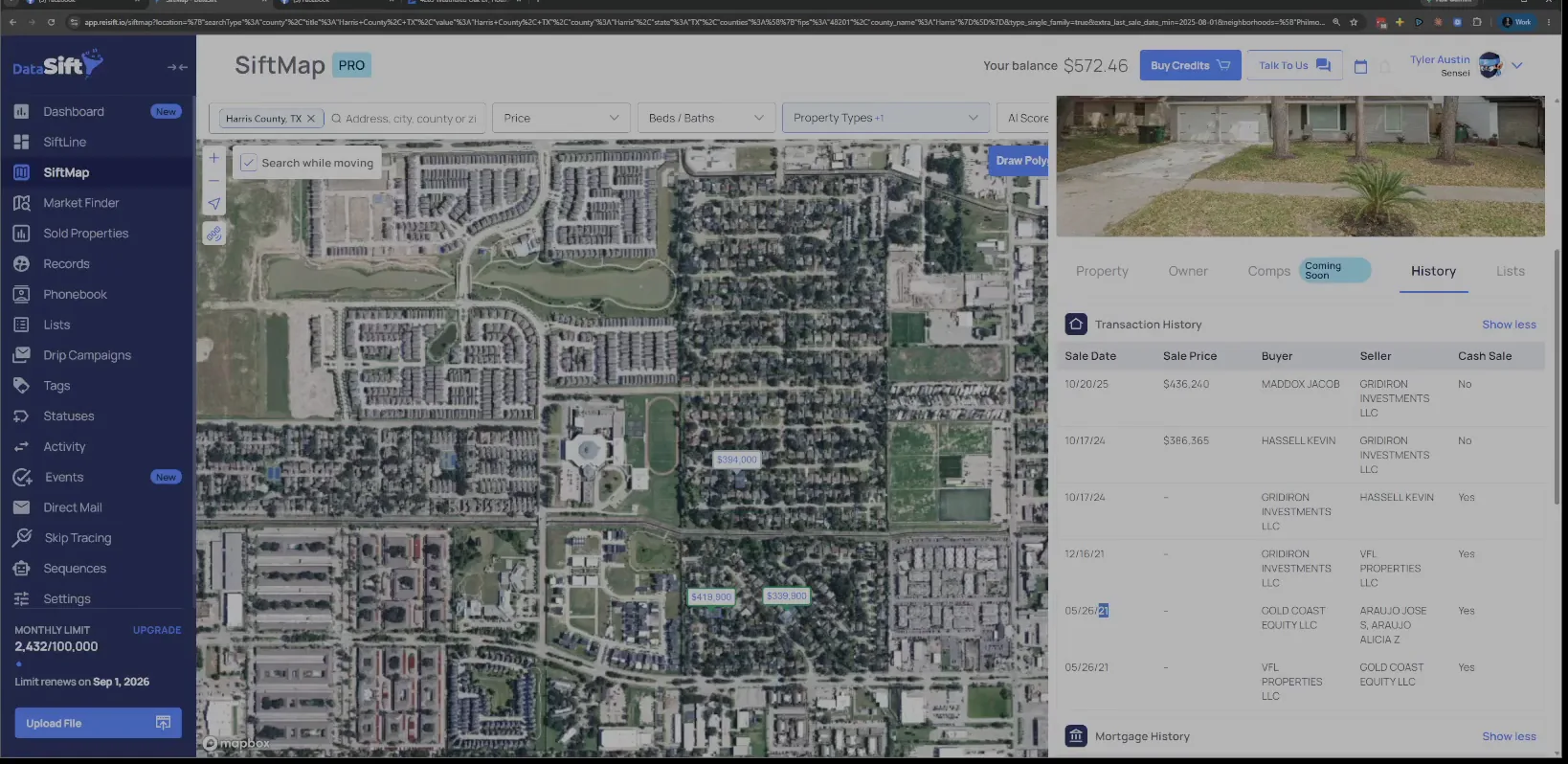Open the user profile chevron menu
1568x764 pixels.
click(1517, 65)
